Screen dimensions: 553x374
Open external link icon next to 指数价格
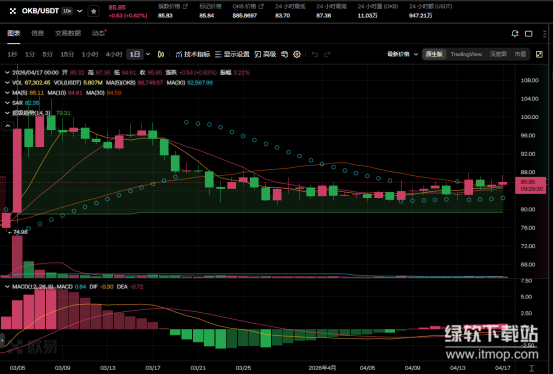pos(185,6)
